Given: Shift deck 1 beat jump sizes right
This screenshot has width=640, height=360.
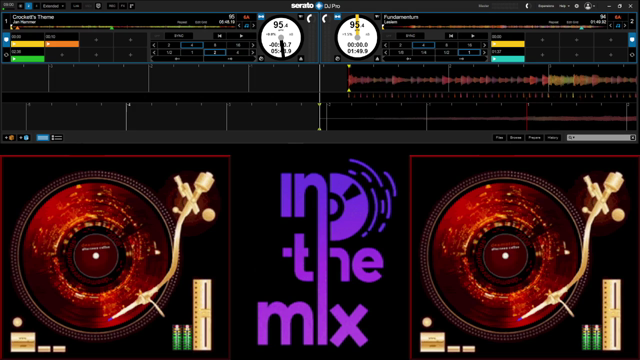Looking at the screenshot, I should click(x=253, y=52).
